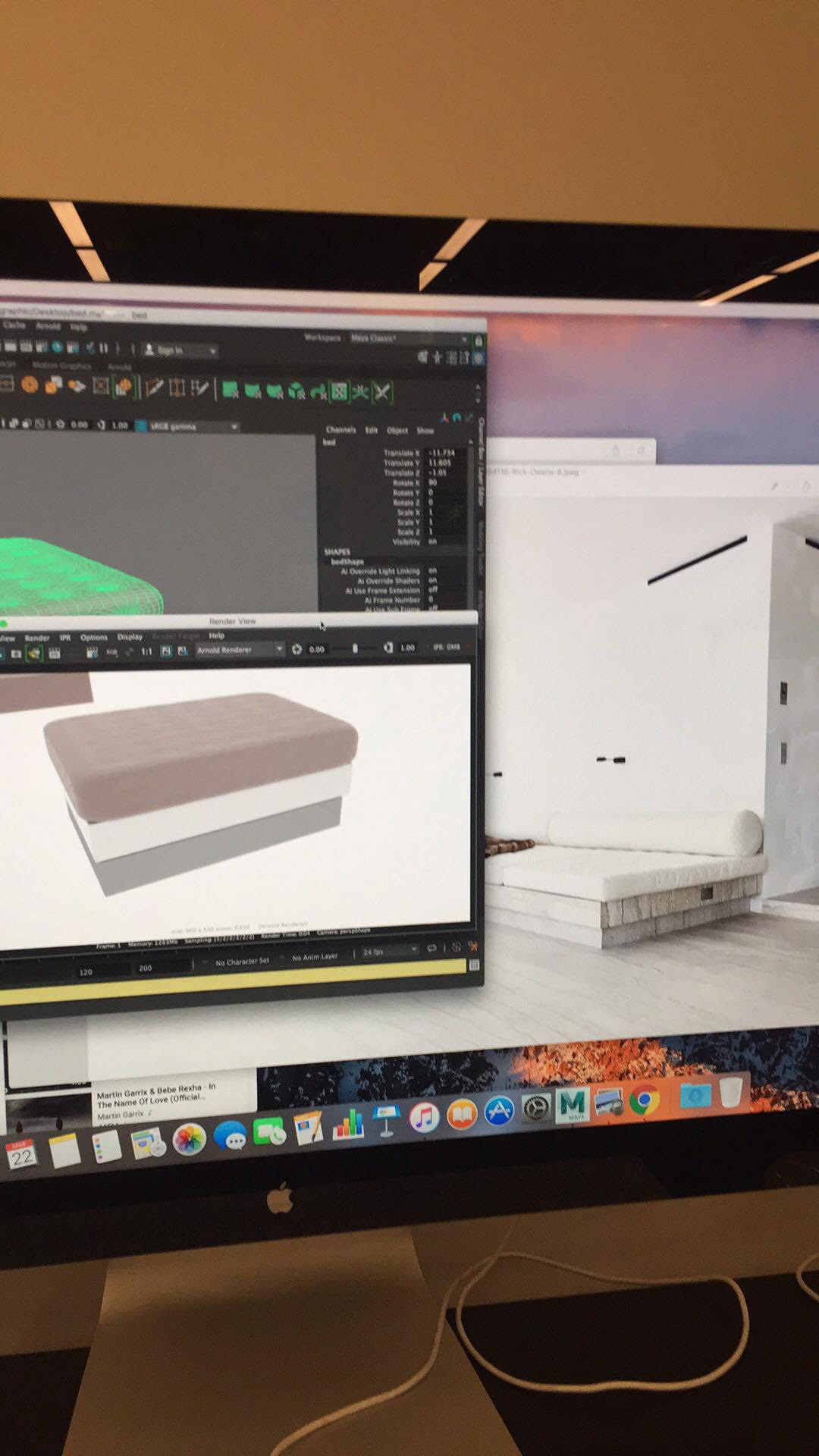Click the 1:1 real size button

(x=146, y=651)
